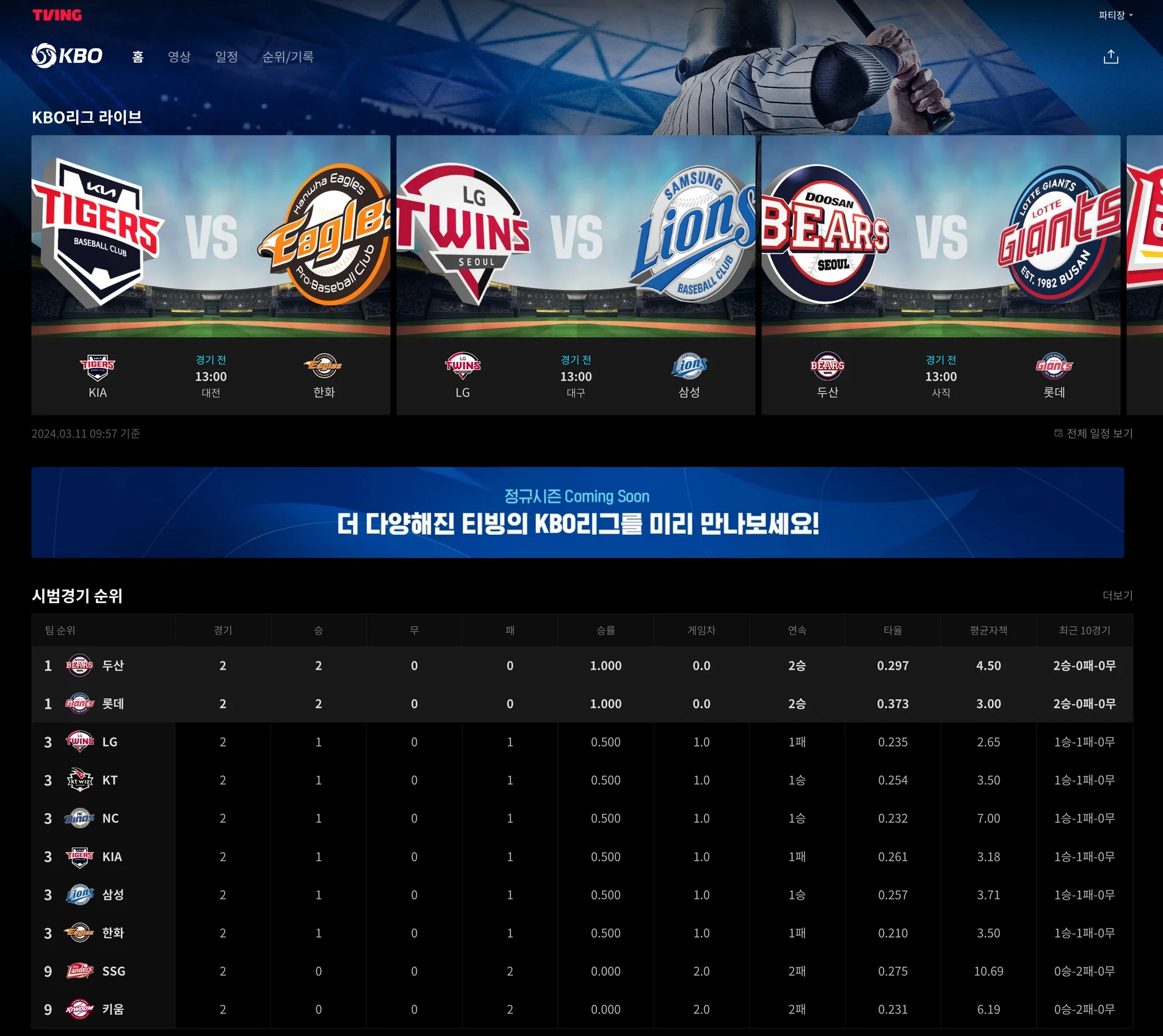Screen dimensions: 1163x1036
Task: Click the LG Twins small logo in match card
Action: [463, 366]
